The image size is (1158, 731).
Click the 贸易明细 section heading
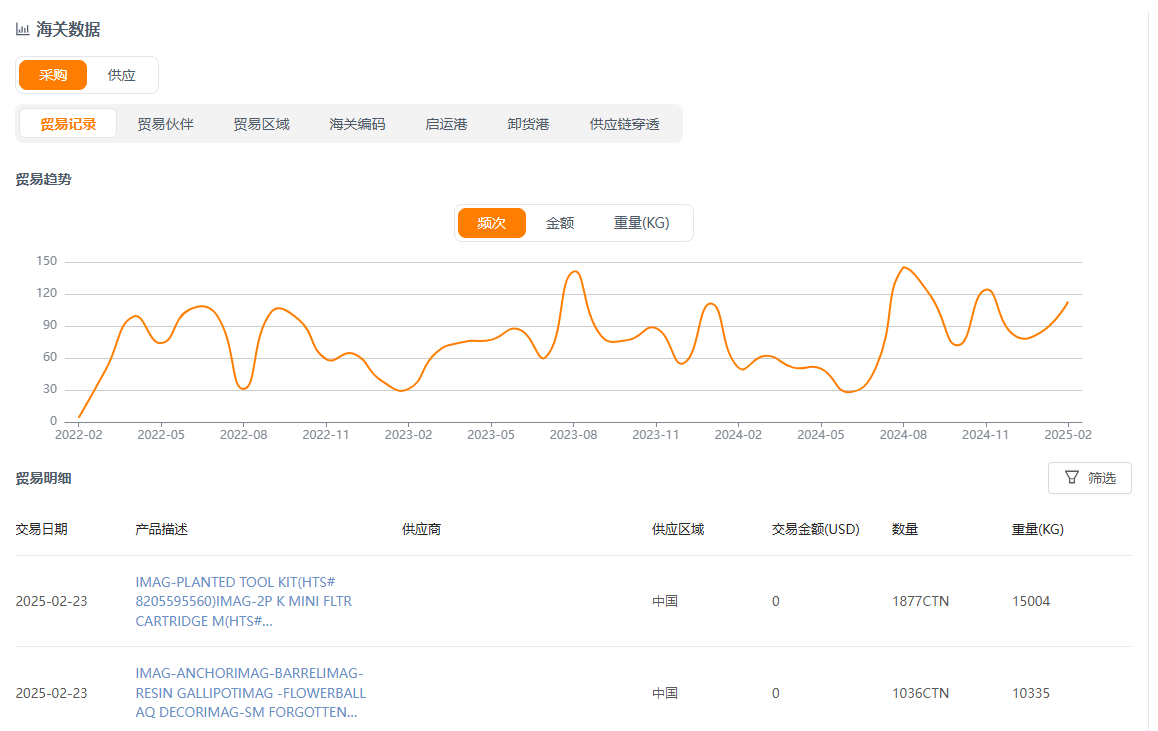pyautogui.click(x=44, y=478)
